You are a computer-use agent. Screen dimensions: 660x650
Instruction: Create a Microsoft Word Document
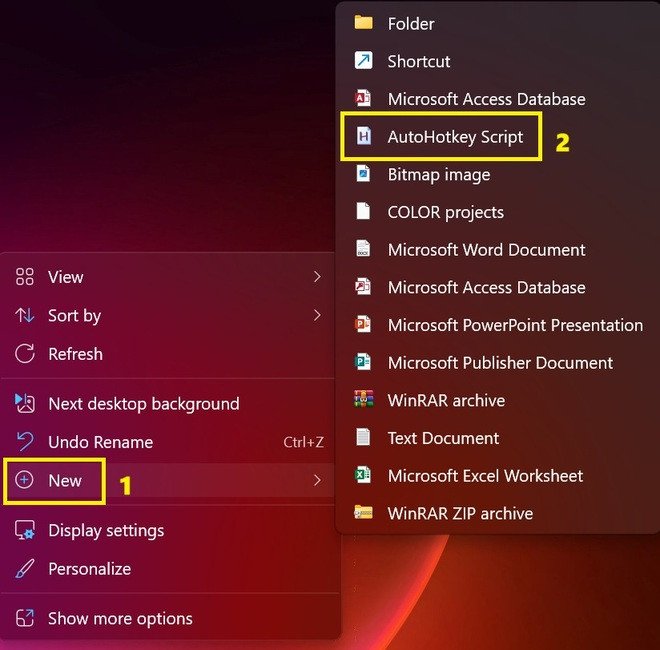[497, 250]
